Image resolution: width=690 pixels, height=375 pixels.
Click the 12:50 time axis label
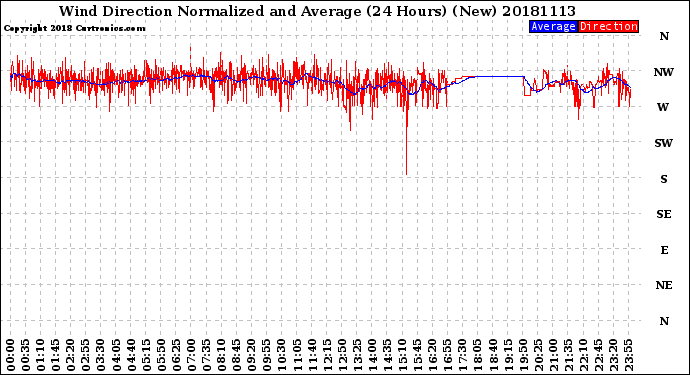342,355
